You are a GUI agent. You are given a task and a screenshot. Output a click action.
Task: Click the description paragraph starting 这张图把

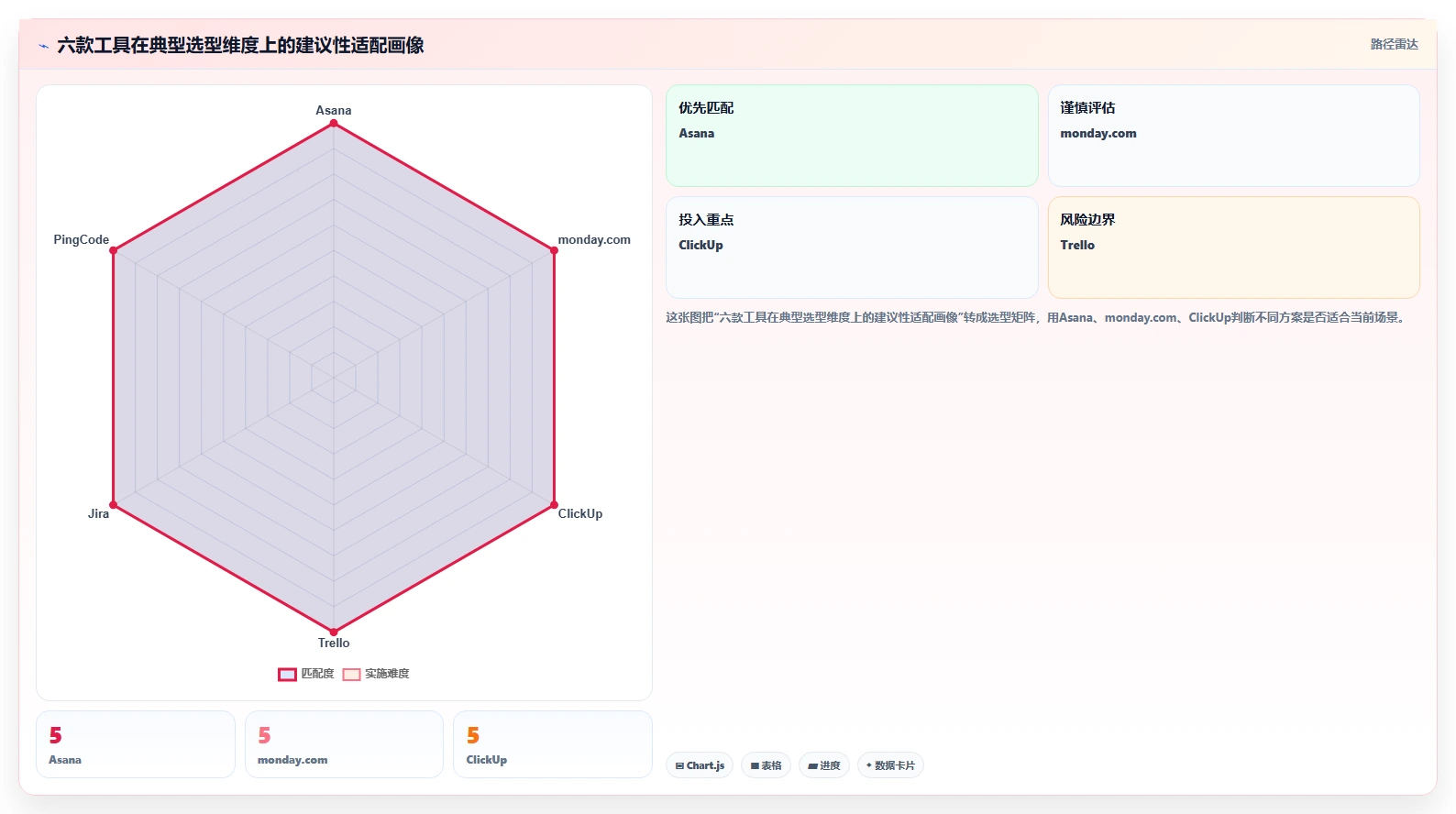click(x=1037, y=317)
